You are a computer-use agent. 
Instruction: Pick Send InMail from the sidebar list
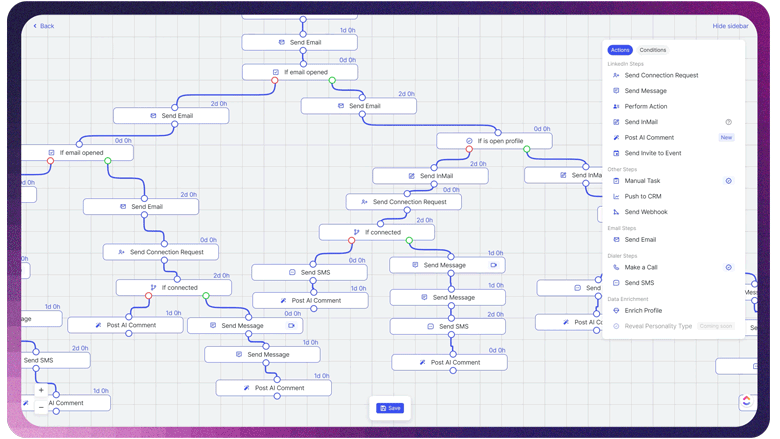point(635,122)
